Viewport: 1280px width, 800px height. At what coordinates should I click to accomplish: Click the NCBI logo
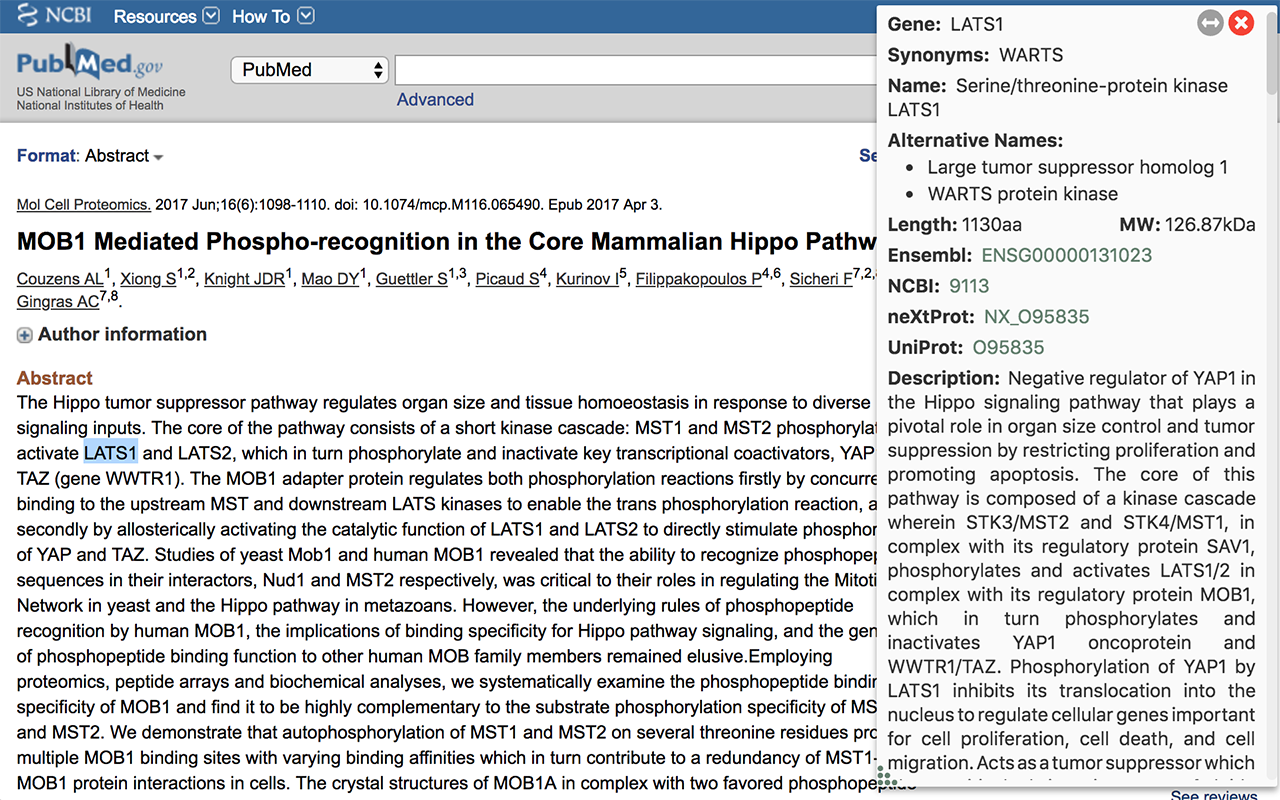coord(57,16)
